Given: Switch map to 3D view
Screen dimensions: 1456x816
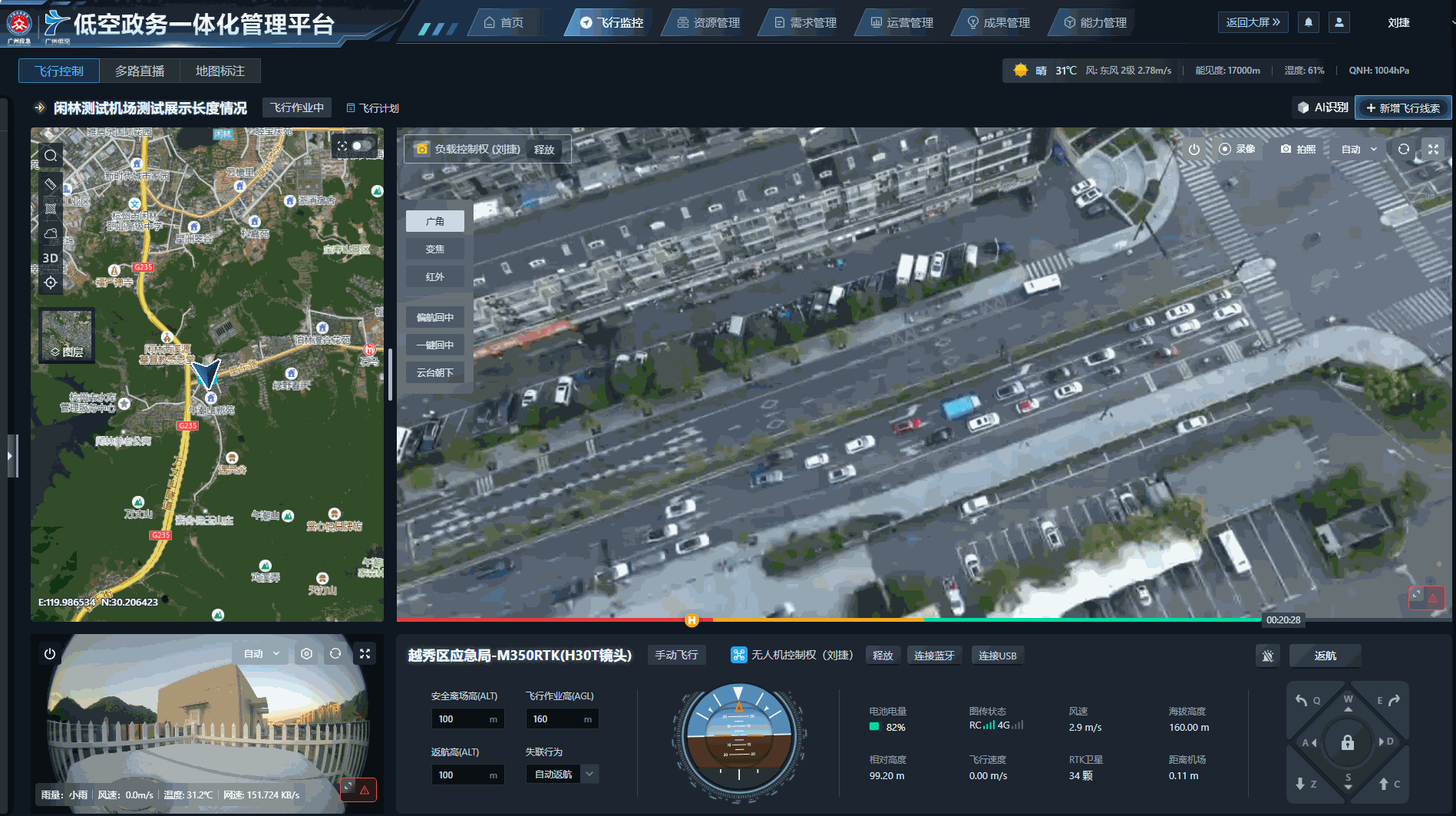Looking at the screenshot, I should (51, 258).
